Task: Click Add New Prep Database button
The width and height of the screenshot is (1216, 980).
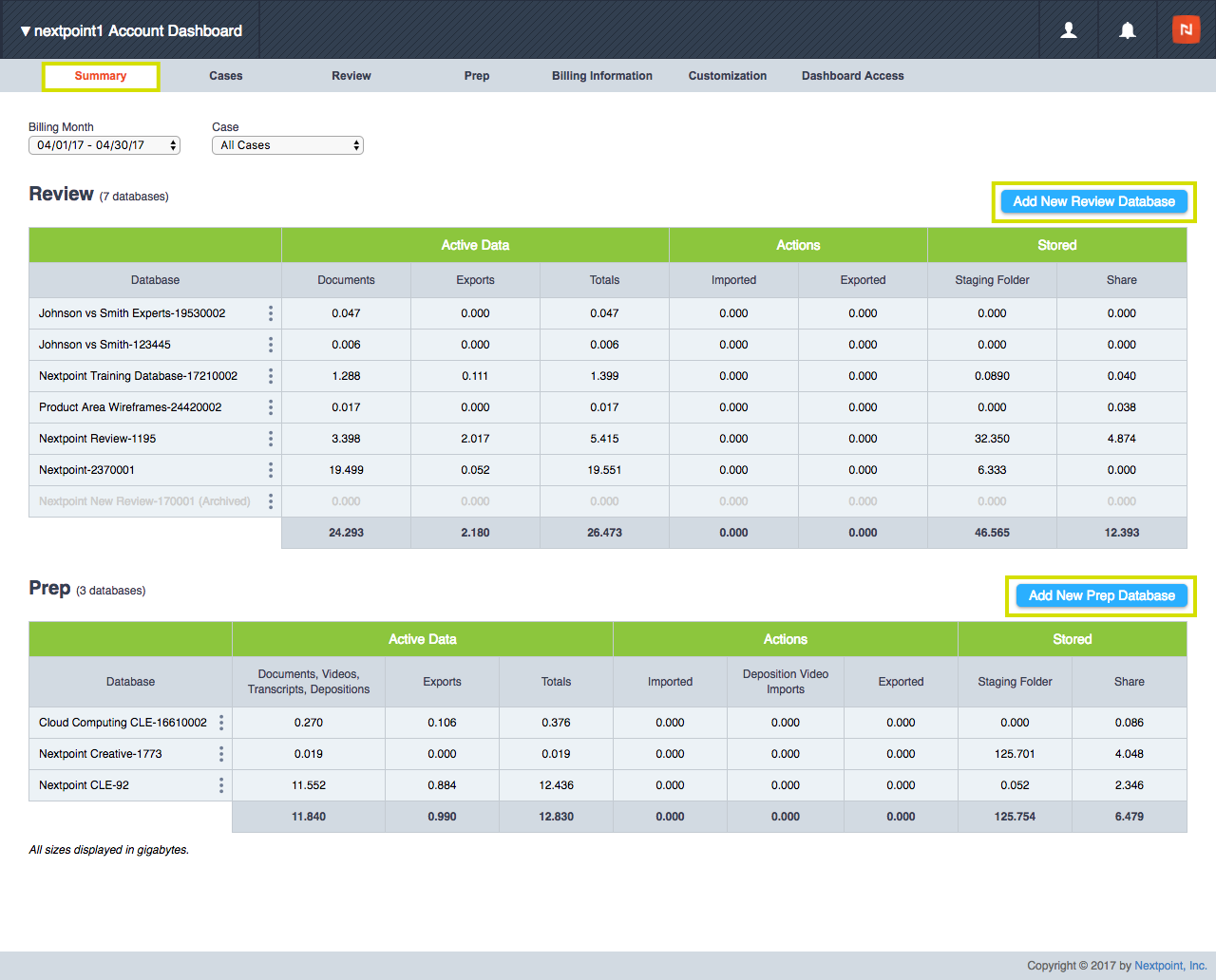Action: coord(1102,595)
